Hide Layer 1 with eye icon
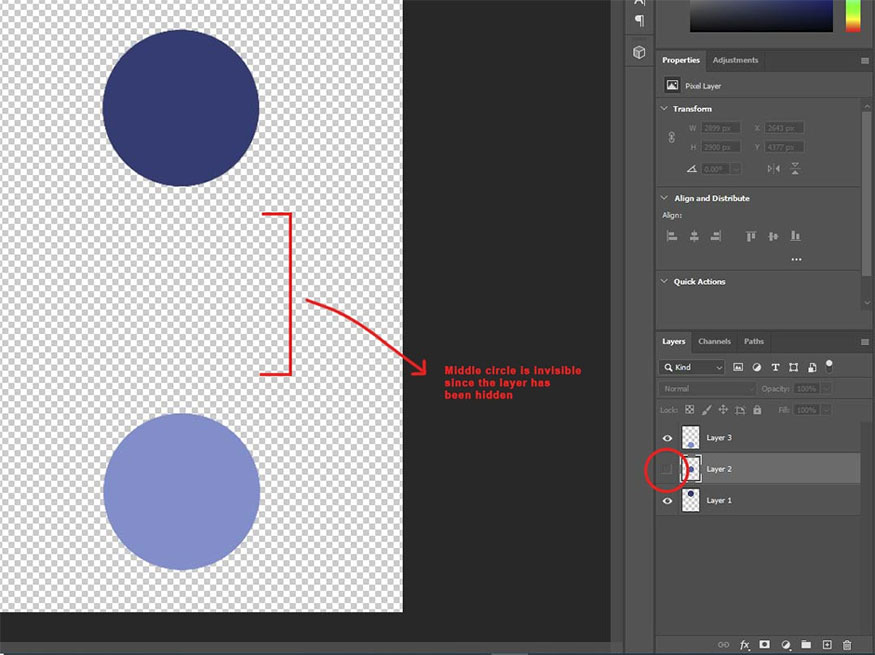Image resolution: width=875 pixels, height=655 pixels. click(x=667, y=500)
